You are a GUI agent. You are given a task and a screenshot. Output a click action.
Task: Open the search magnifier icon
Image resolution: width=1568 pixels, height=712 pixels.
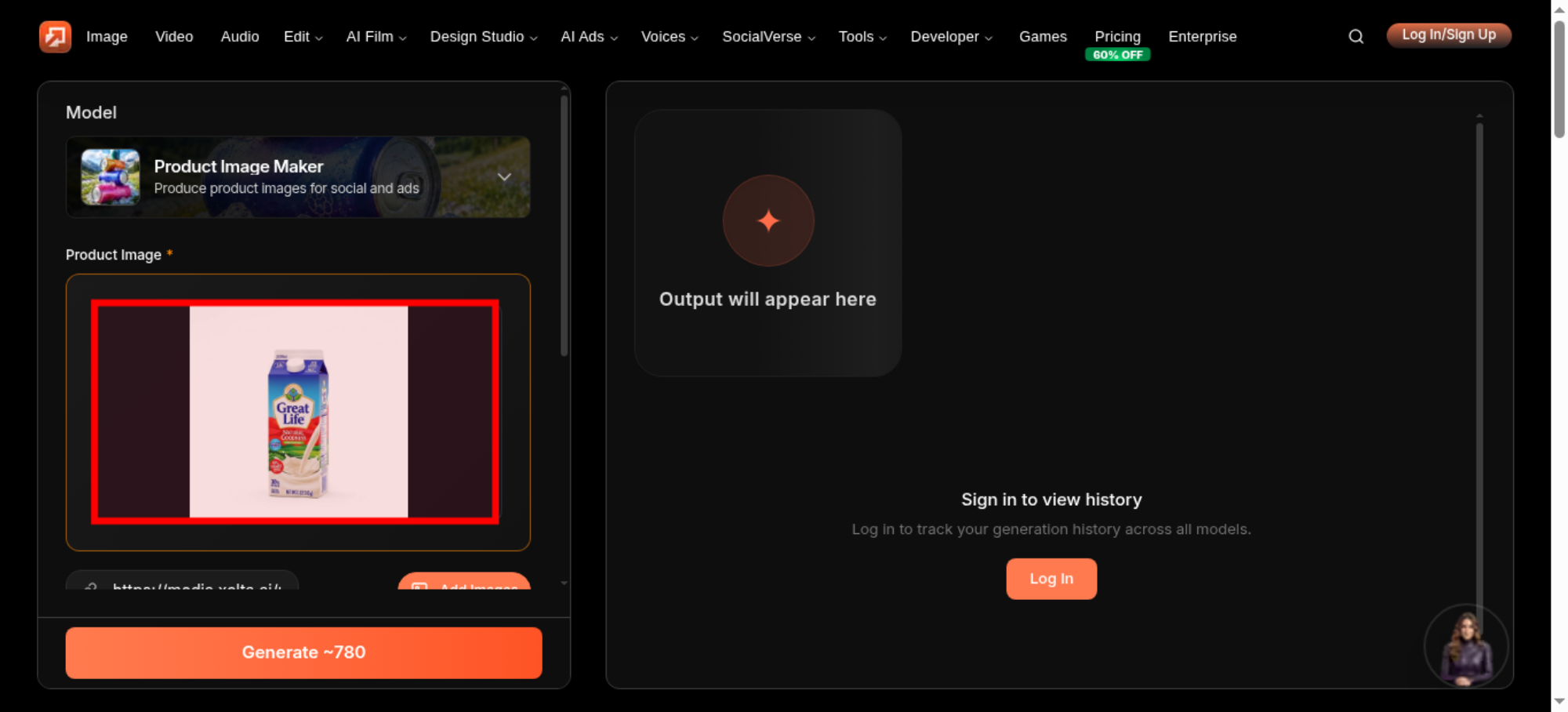1356,36
